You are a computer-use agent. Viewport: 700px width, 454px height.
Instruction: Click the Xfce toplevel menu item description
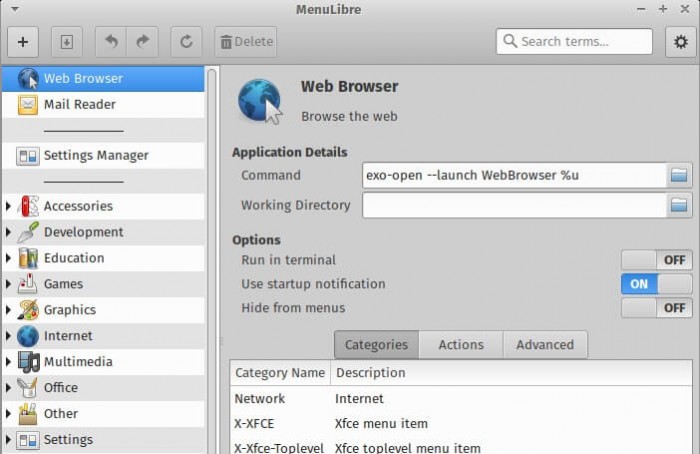tap(408, 447)
